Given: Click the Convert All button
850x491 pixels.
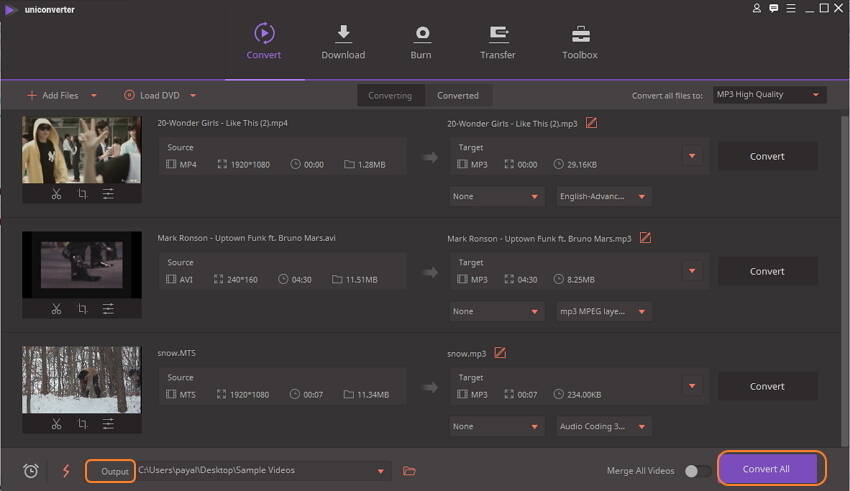Looking at the screenshot, I should 767,469.
